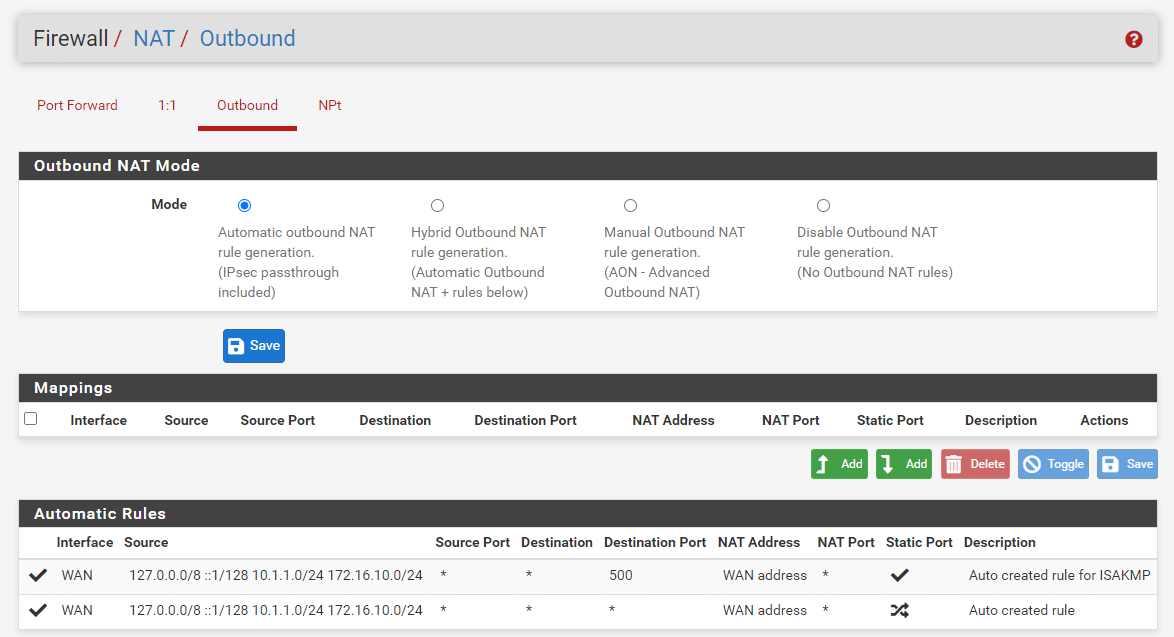Image resolution: width=1174 pixels, height=637 pixels.
Task: Click the enabled checkmark on Auto created rule row
Action: pyautogui.click(x=38, y=610)
